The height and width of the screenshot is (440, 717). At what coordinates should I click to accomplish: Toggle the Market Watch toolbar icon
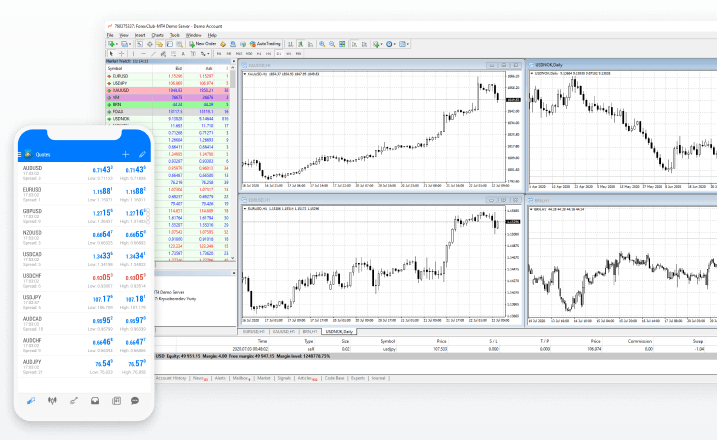tap(139, 44)
